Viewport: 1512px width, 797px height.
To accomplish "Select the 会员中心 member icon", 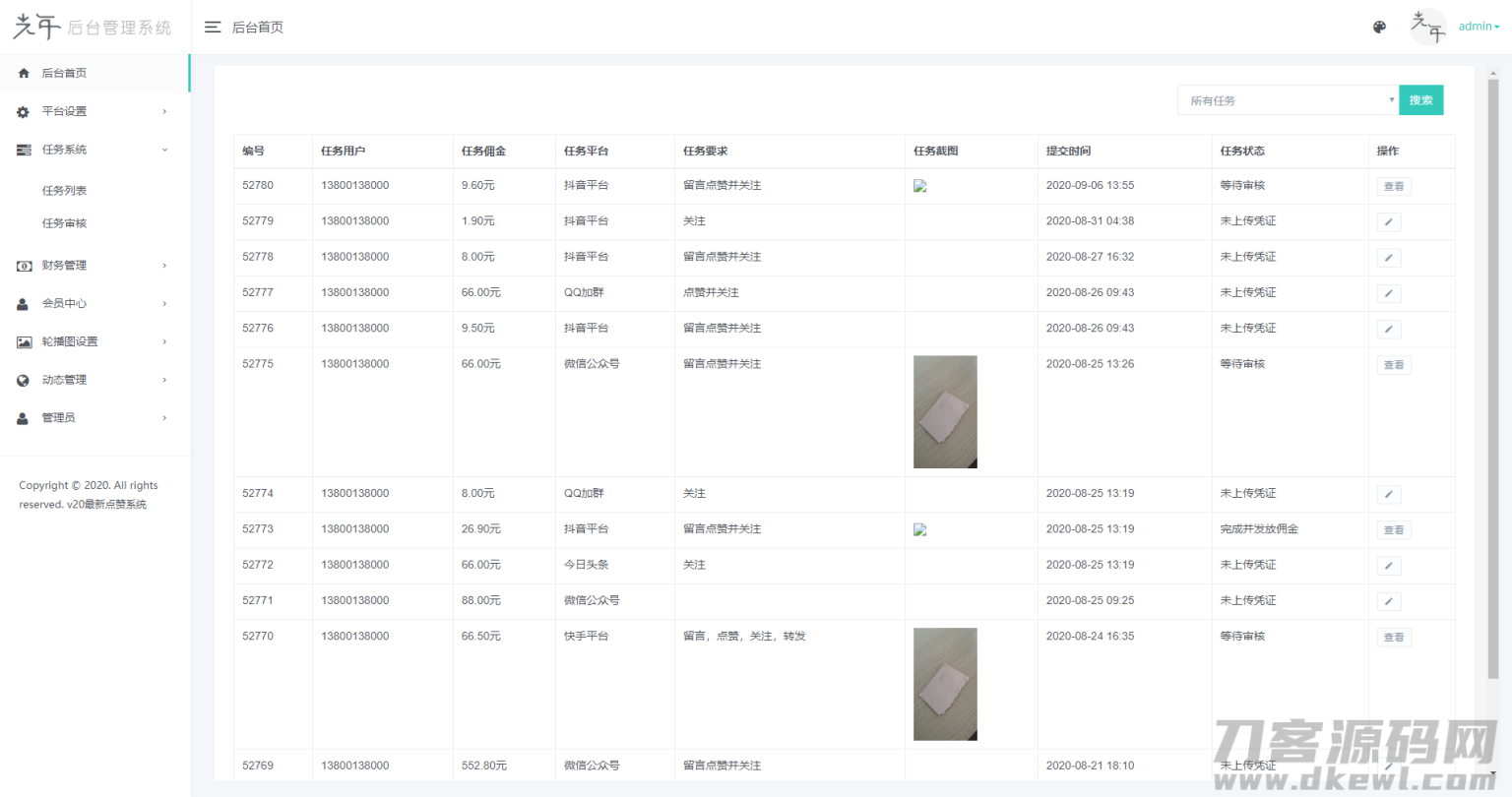I will tap(22, 303).
